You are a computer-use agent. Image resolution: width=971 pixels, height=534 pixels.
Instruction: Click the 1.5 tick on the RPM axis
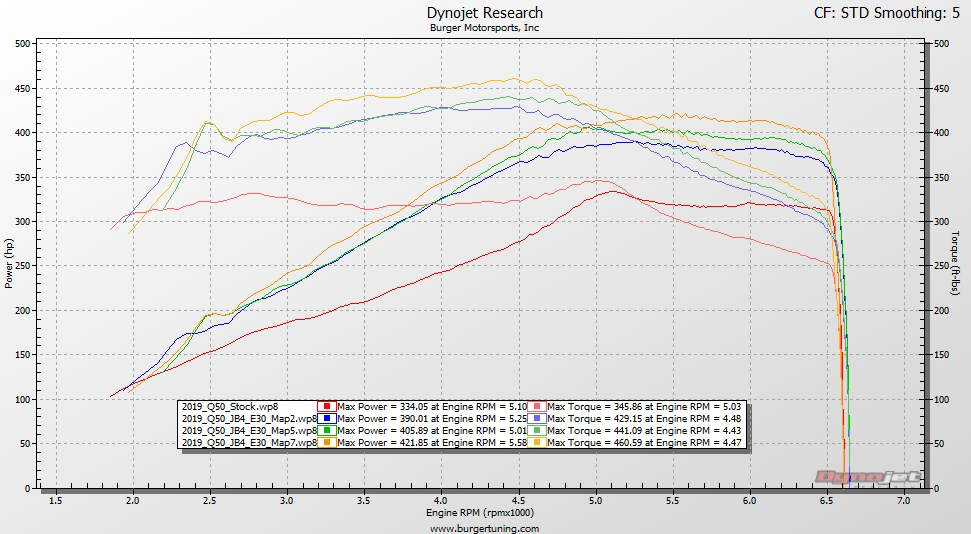(x=56, y=501)
